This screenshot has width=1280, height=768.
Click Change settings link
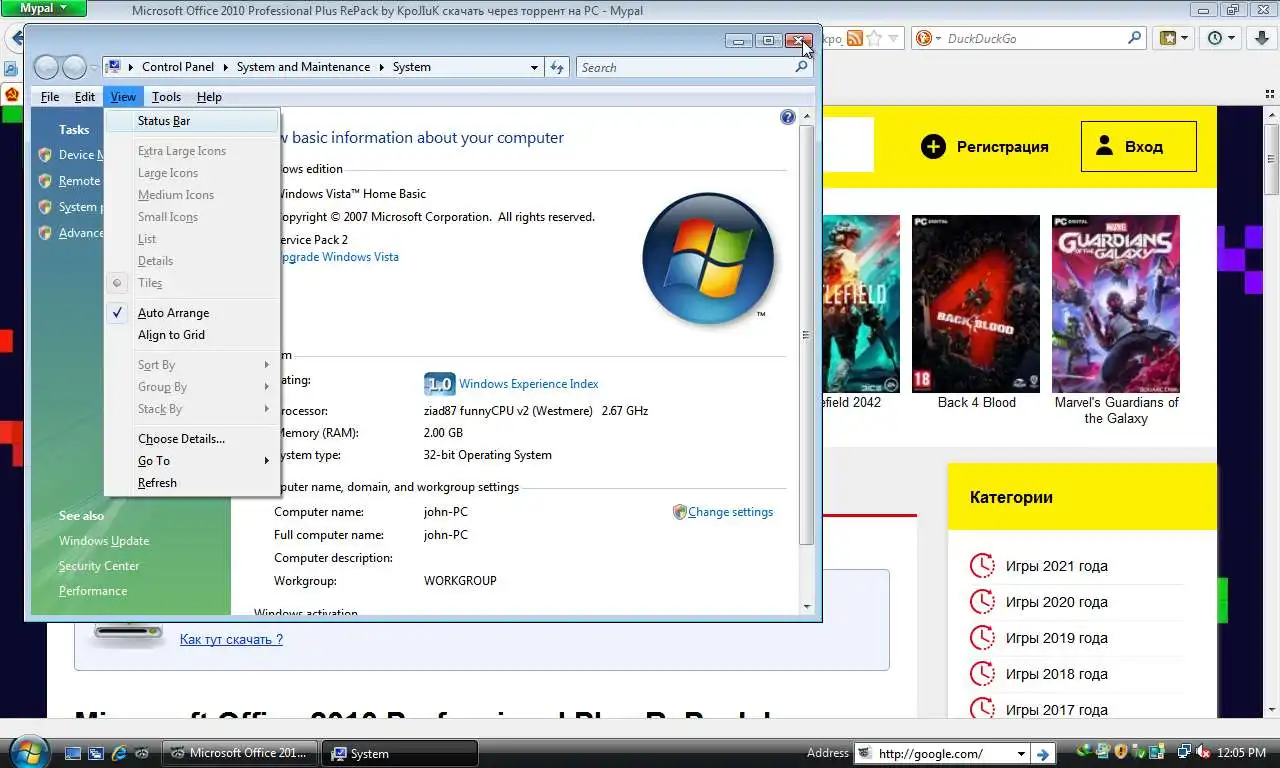click(x=730, y=512)
